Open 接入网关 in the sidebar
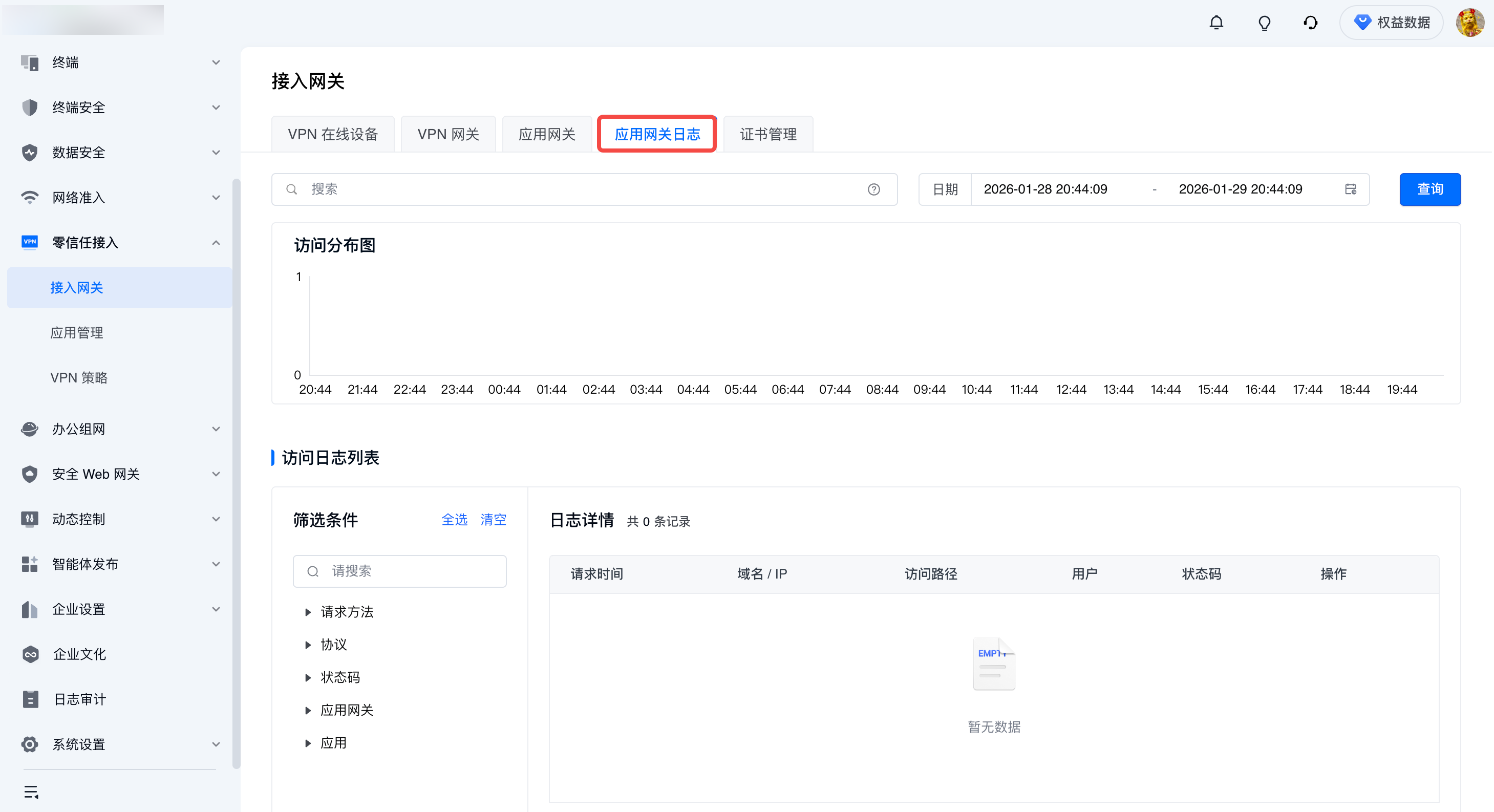The image size is (1494, 812). point(119,288)
